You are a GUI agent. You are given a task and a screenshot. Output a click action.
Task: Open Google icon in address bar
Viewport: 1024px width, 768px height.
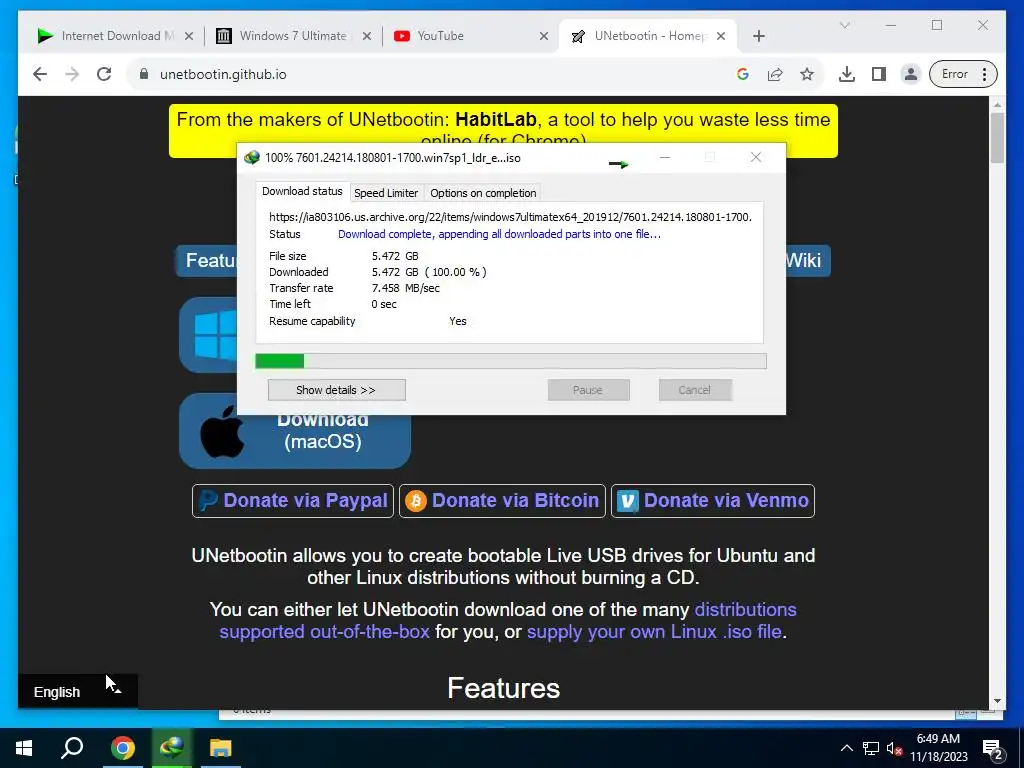click(743, 74)
